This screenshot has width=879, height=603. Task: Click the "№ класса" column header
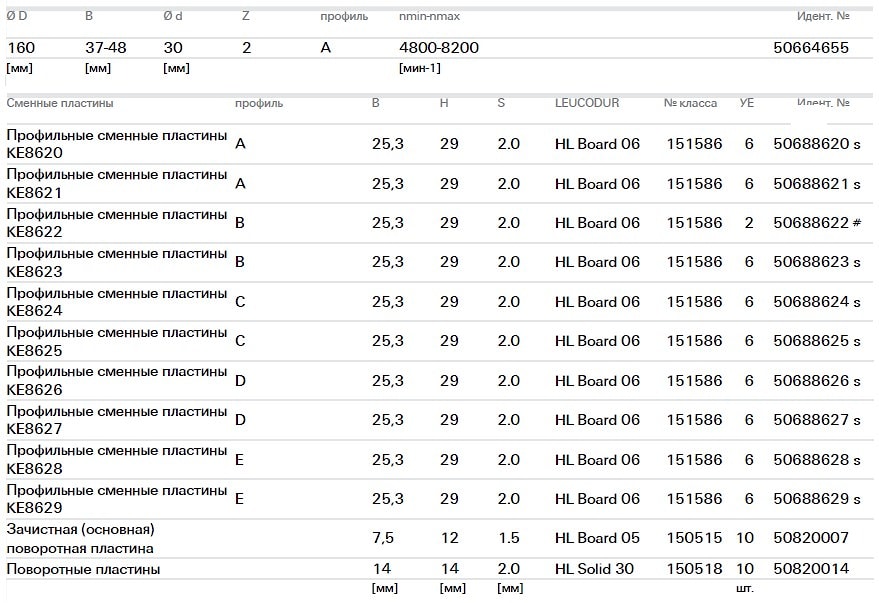pyautogui.click(x=690, y=103)
